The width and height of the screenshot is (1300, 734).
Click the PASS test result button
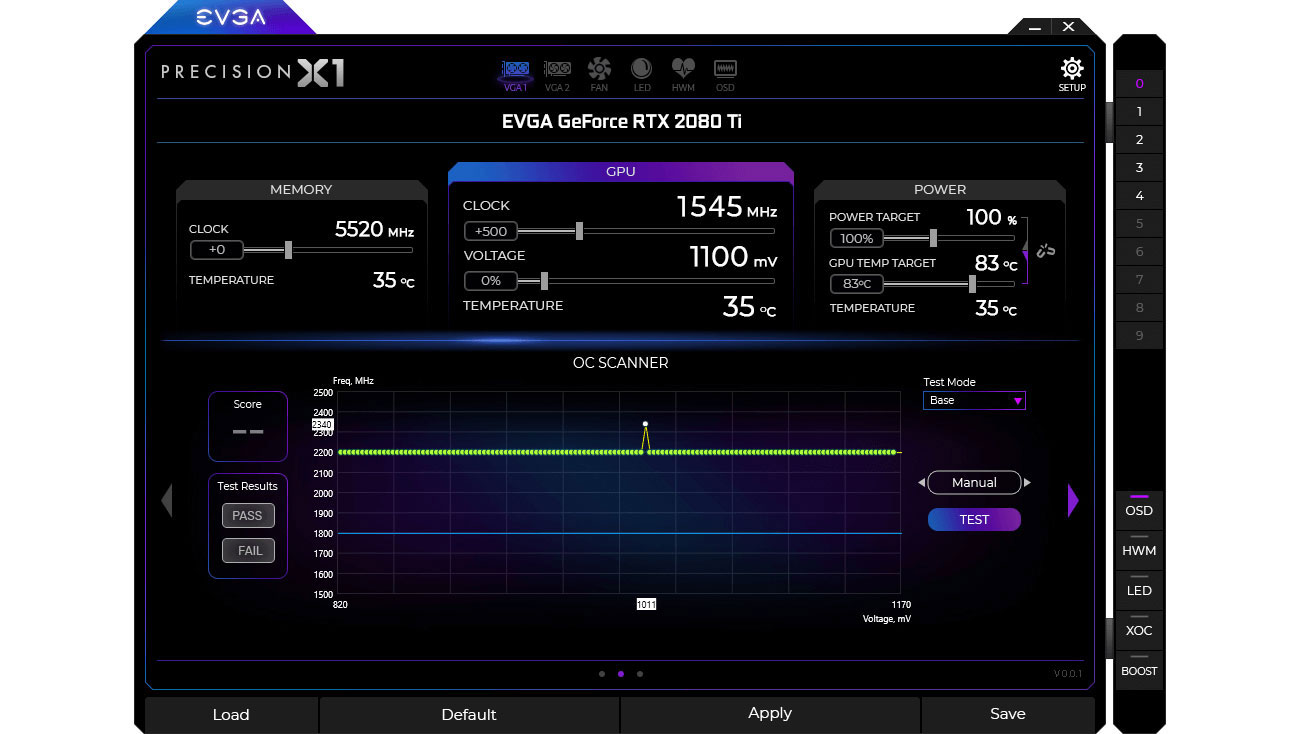coord(247,516)
